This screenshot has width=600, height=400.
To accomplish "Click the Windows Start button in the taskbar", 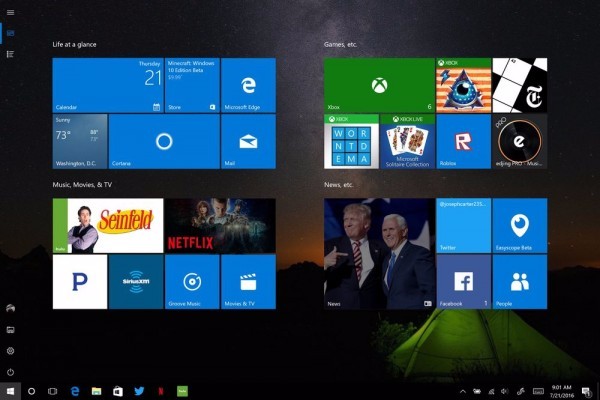I will click(10, 390).
